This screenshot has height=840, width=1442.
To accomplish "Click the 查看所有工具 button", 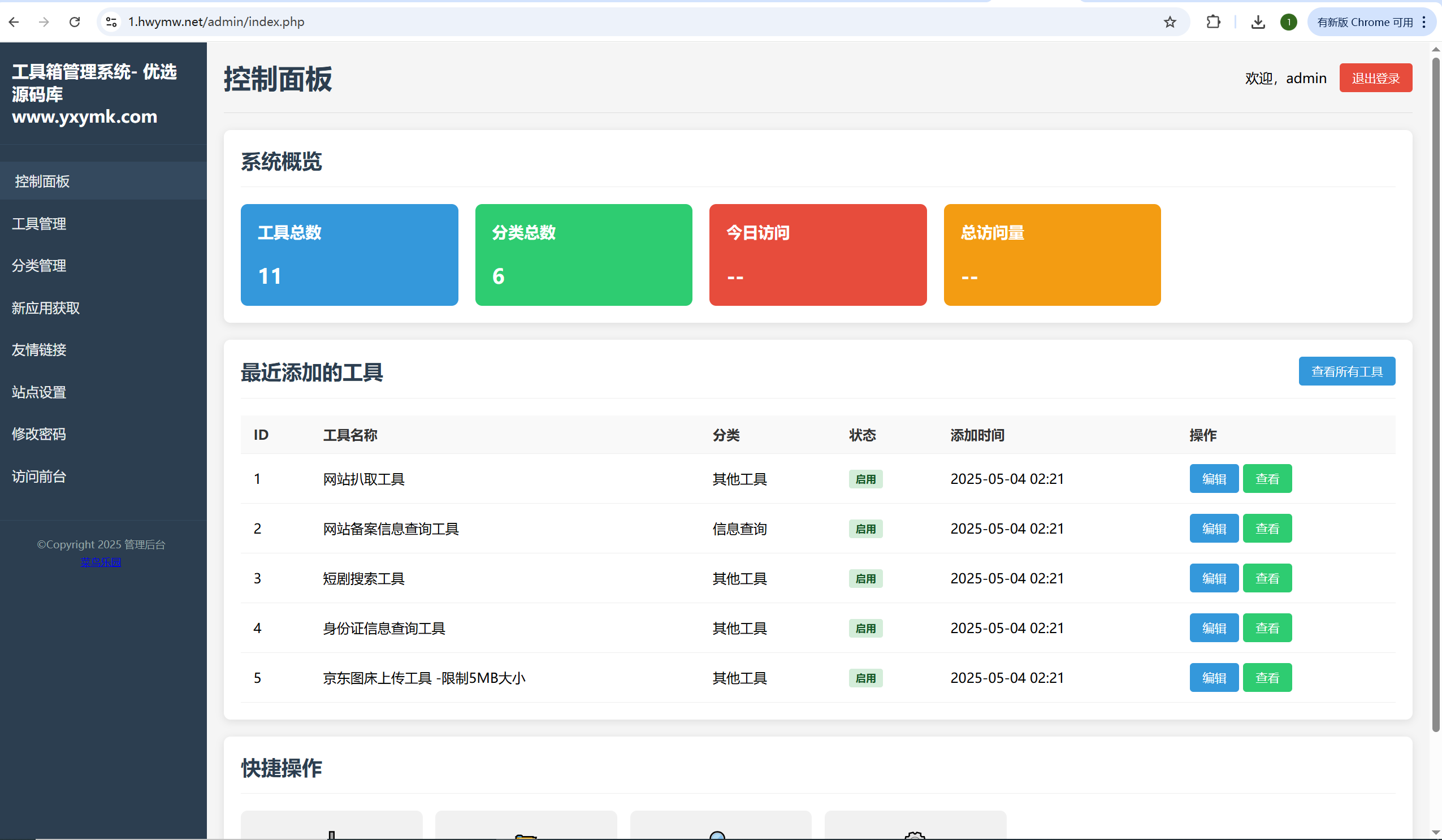I will (1346, 371).
